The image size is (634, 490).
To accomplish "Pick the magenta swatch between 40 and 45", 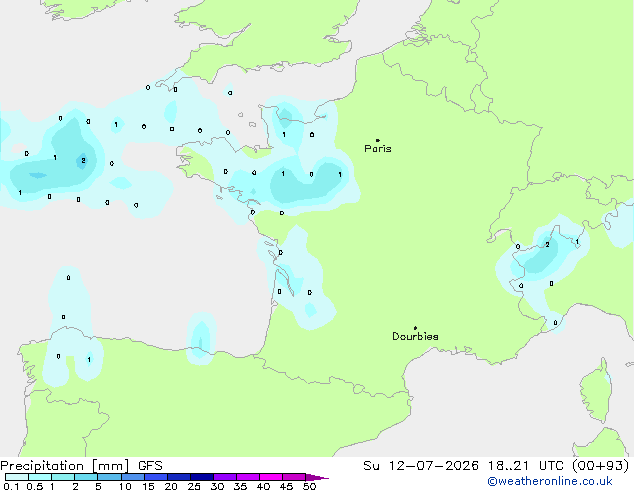I will [271, 477].
